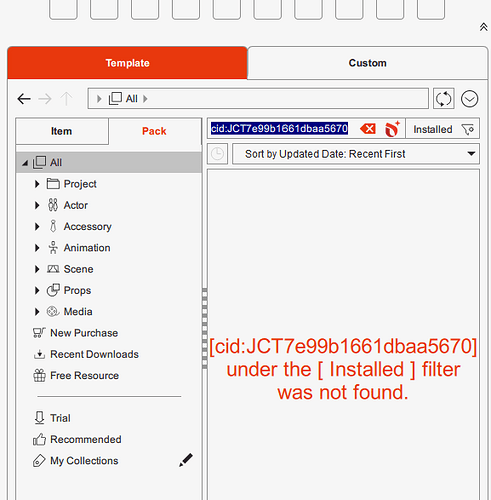Select Accessory in the tree
Screen dimensions: 491x500
click(x=88, y=226)
